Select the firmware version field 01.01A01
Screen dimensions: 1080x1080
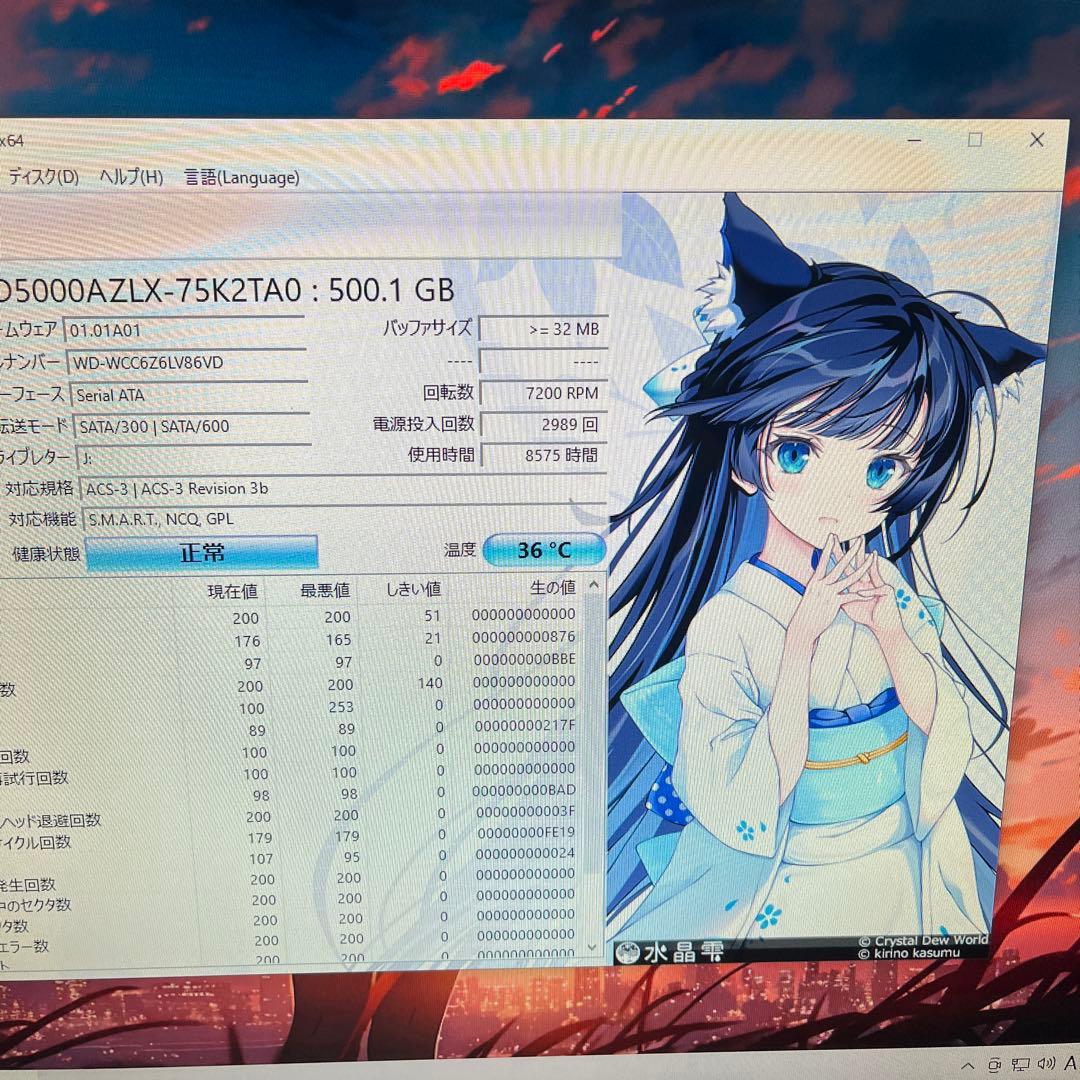tap(120, 328)
